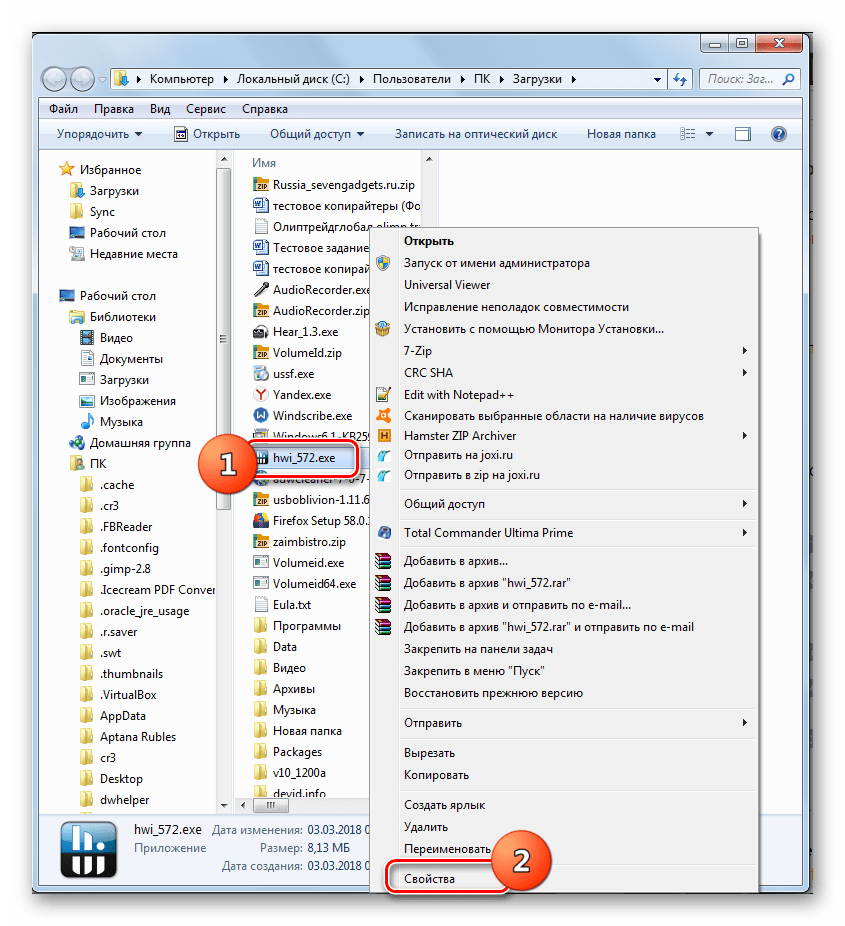
Task: Open the Вид menu
Action: pyautogui.click(x=159, y=109)
